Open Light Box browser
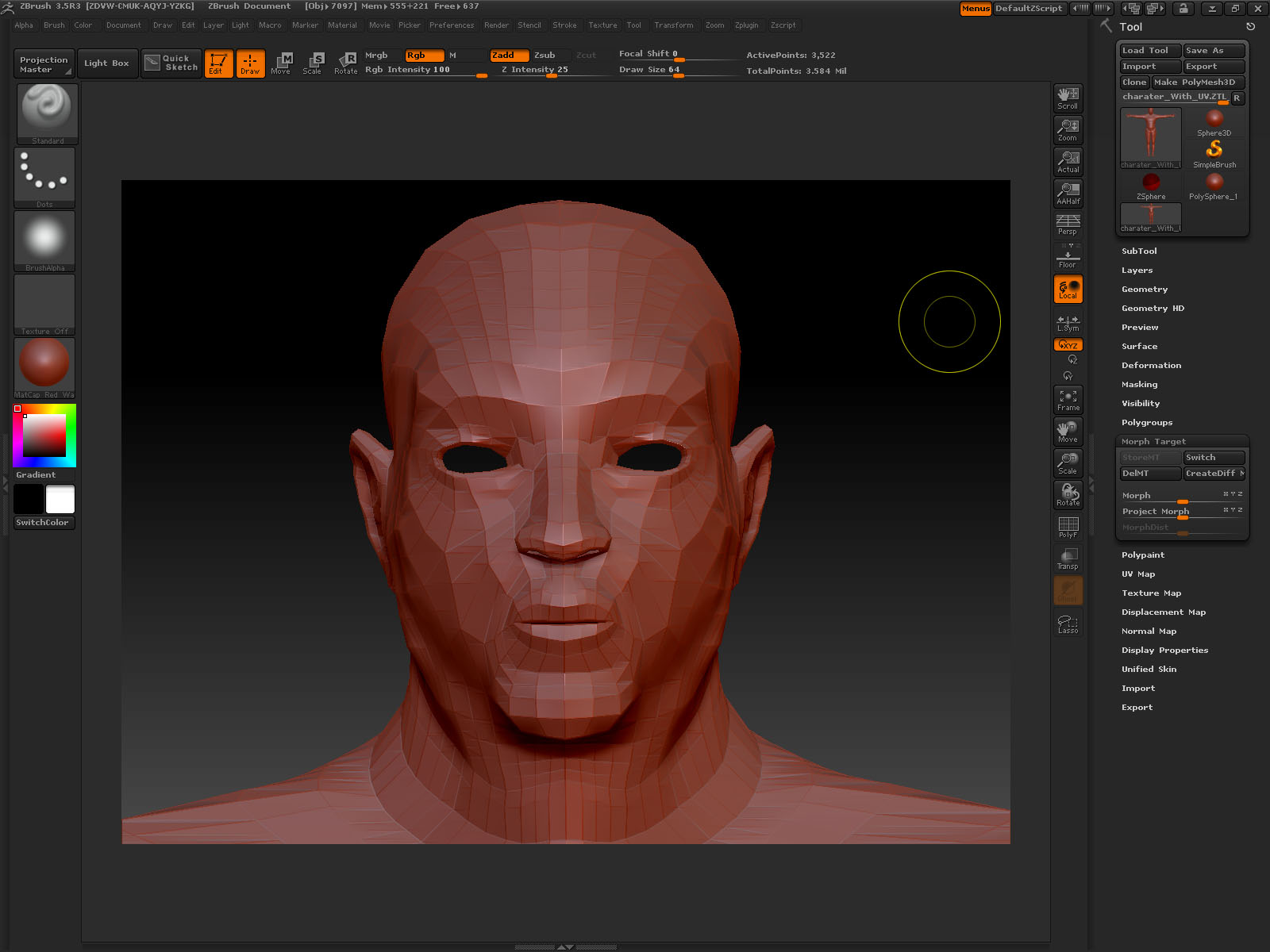This screenshot has width=1270, height=952. click(x=106, y=63)
